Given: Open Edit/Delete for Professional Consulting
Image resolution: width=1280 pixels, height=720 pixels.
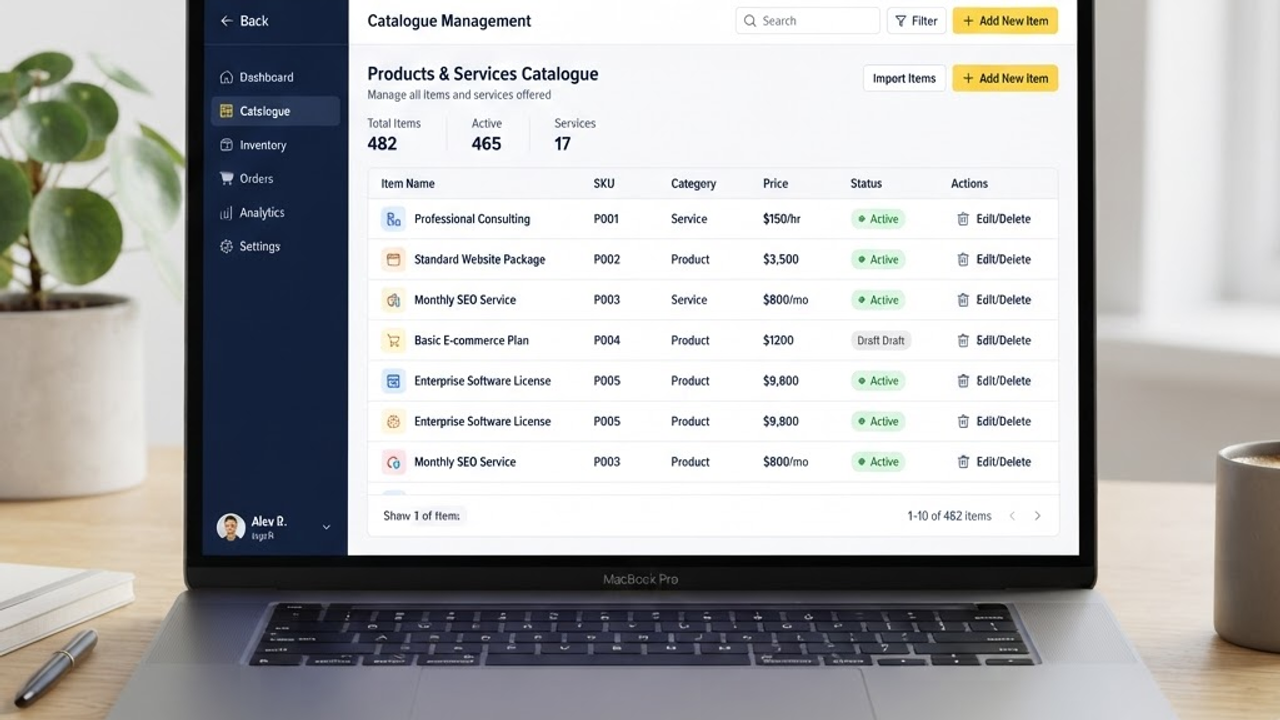Looking at the screenshot, I should click(x=1003, y=219).
